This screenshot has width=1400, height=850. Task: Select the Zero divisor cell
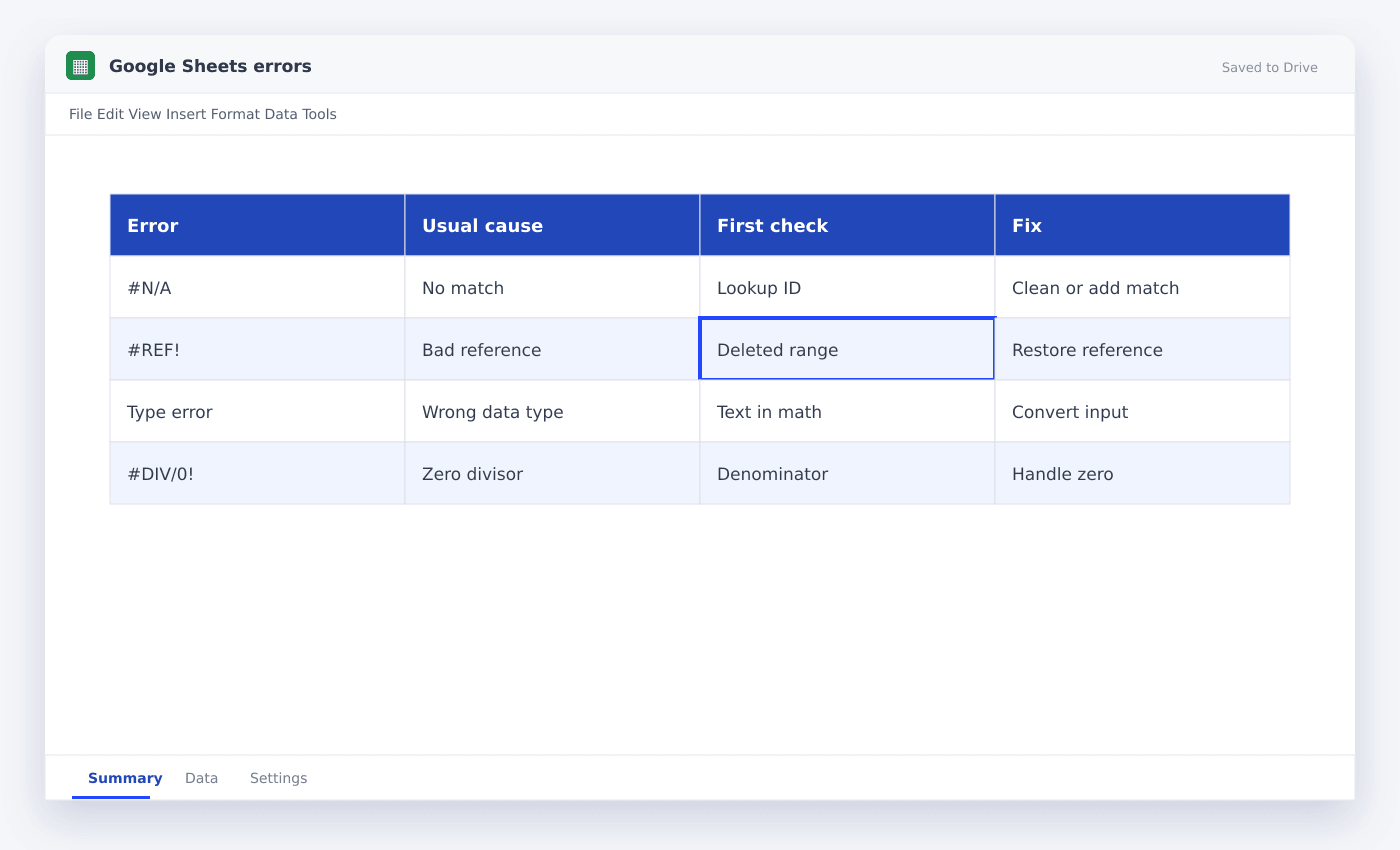point(552,473)
